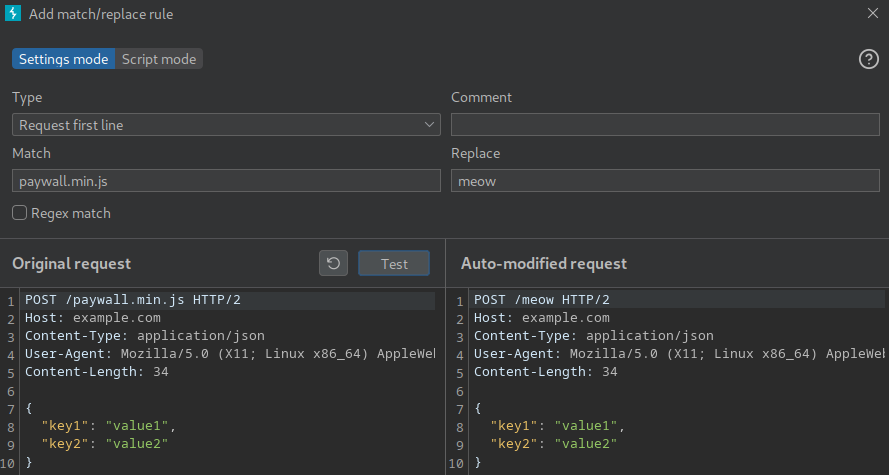The image size is (889, 475).
Task: Click the Replace field containing meow
Action: [665, 181]
